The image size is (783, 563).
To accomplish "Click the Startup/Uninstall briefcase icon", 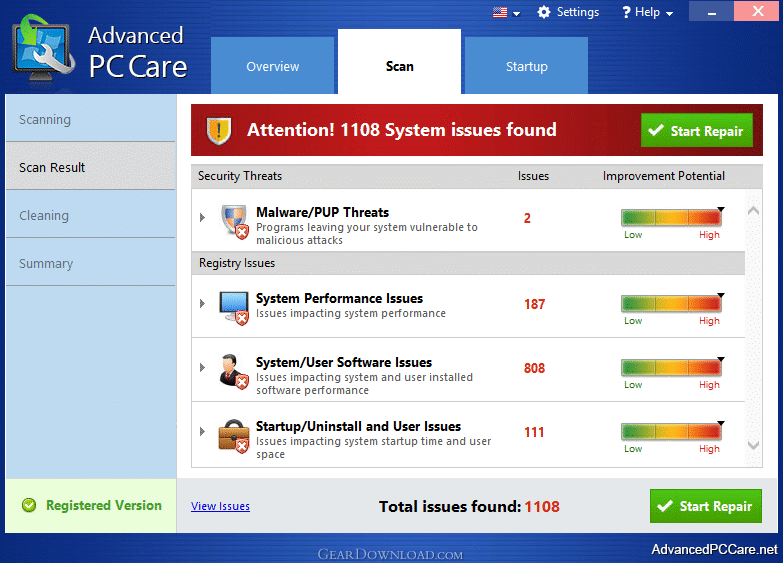I will point(234,436).
